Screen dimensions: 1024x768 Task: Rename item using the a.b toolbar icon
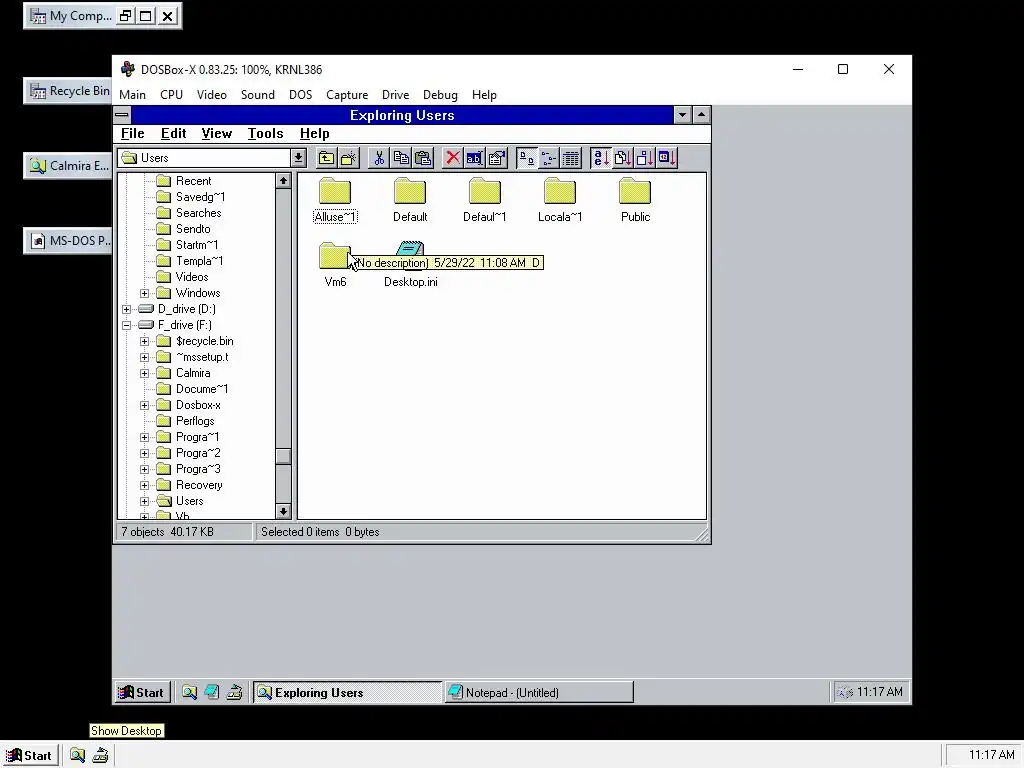pyautogui.click(x=475, y=158)
